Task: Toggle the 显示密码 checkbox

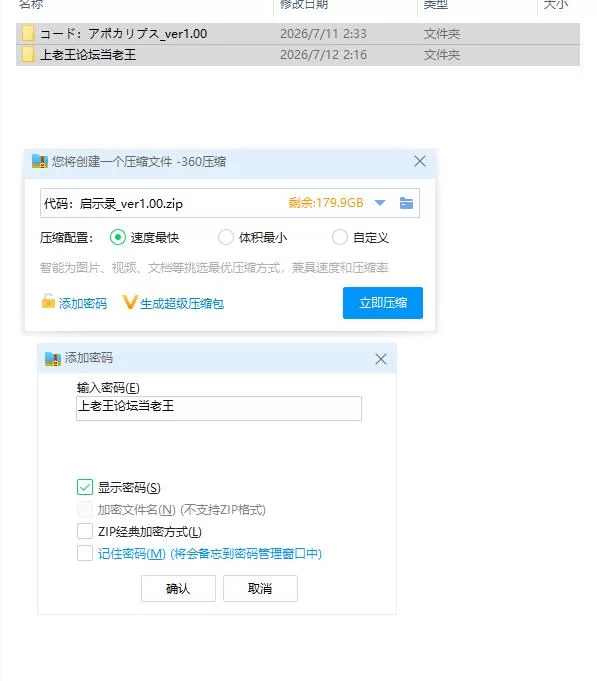Action: tap(85, 487)
